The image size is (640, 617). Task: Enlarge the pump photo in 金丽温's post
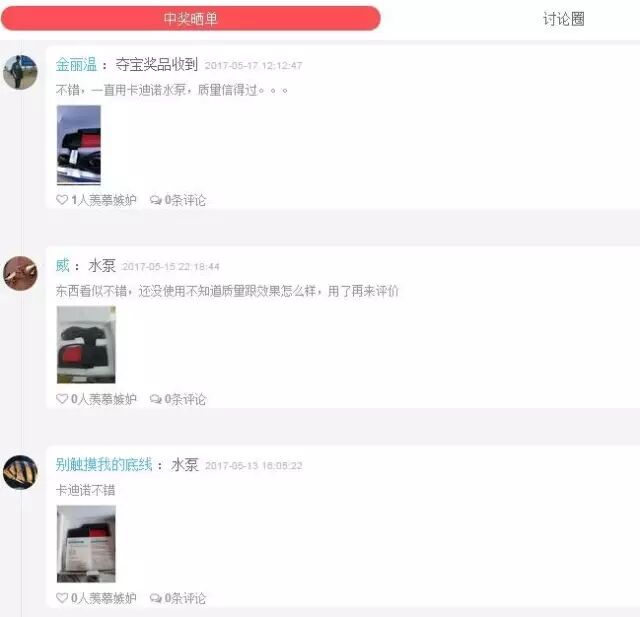point(79,145)
